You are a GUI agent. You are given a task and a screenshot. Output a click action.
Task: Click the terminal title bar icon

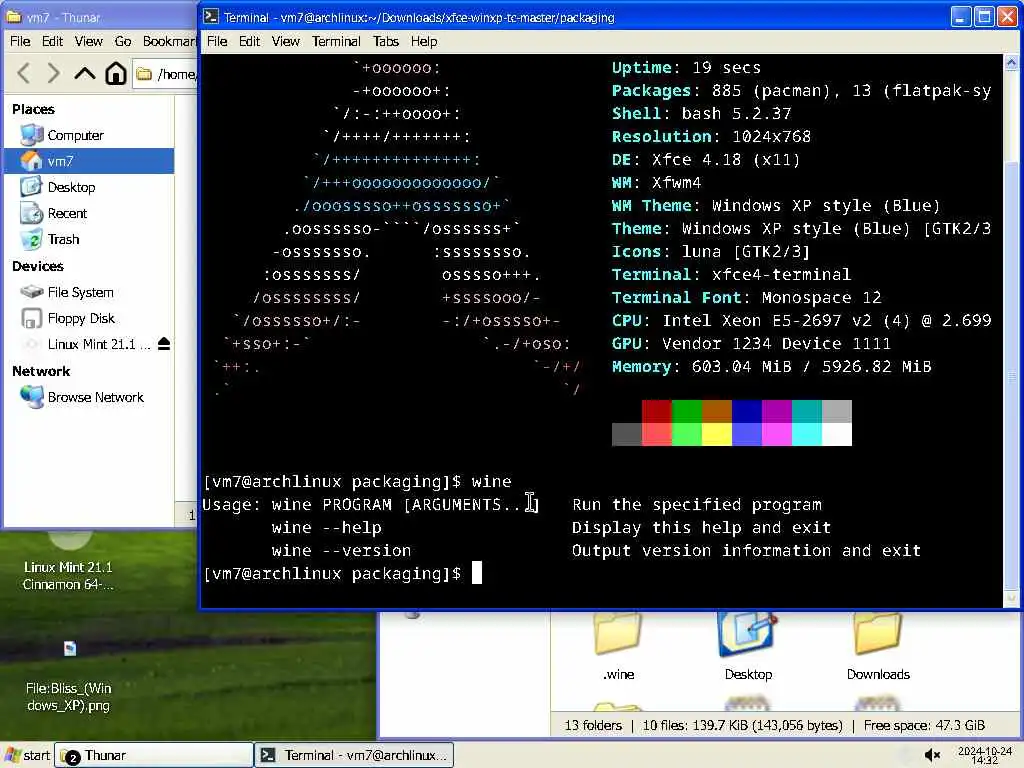(210, 17)
